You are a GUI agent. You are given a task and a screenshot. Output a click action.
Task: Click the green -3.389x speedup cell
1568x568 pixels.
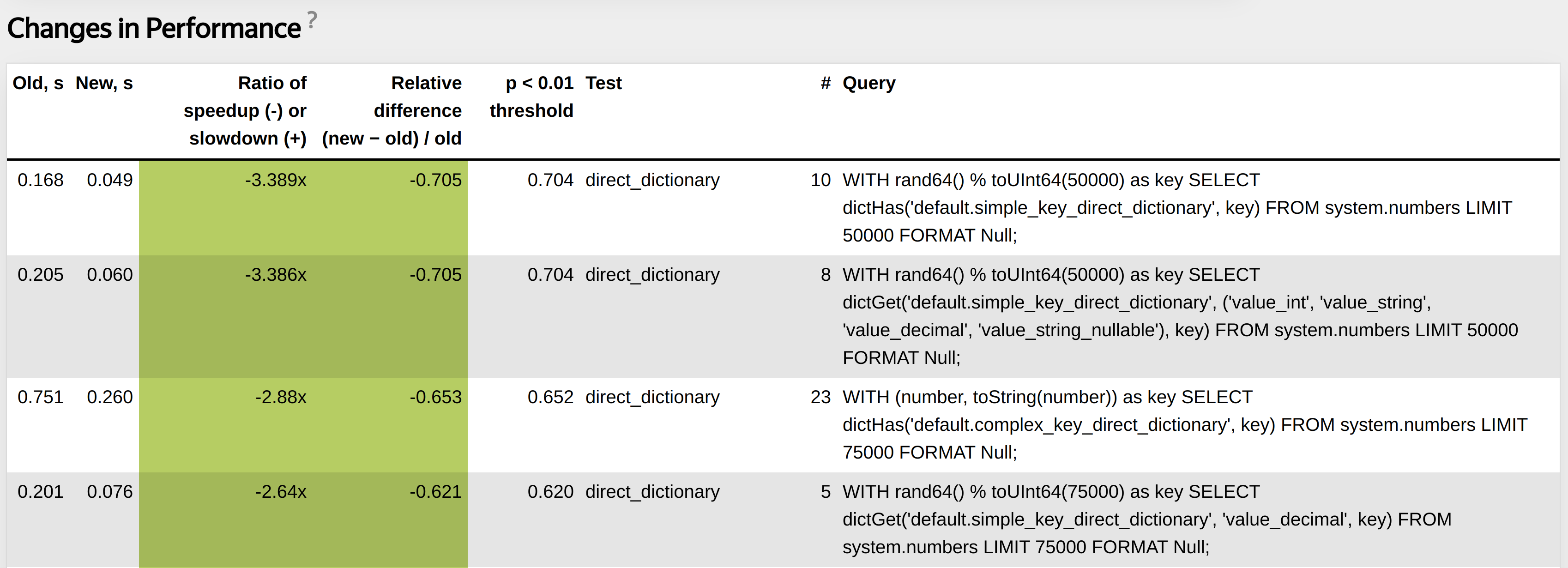(x=276, y=180)
